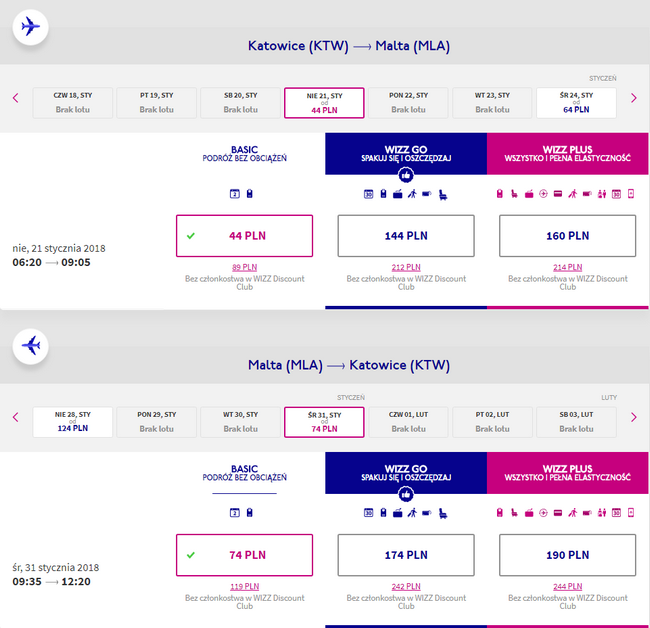Select the 74 PLN BASIC return fare
This screenshot has width=650, height=628.
(x=244, y=555)
